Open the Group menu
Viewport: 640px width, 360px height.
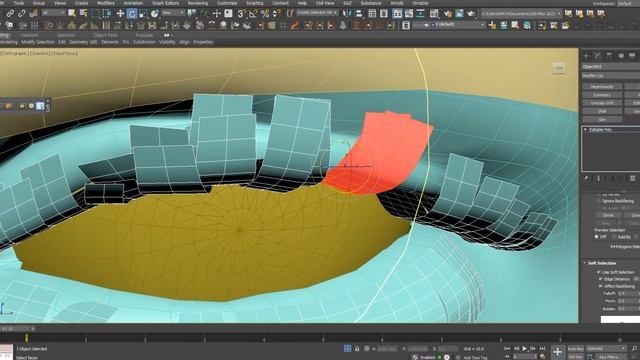coord(39,3)
